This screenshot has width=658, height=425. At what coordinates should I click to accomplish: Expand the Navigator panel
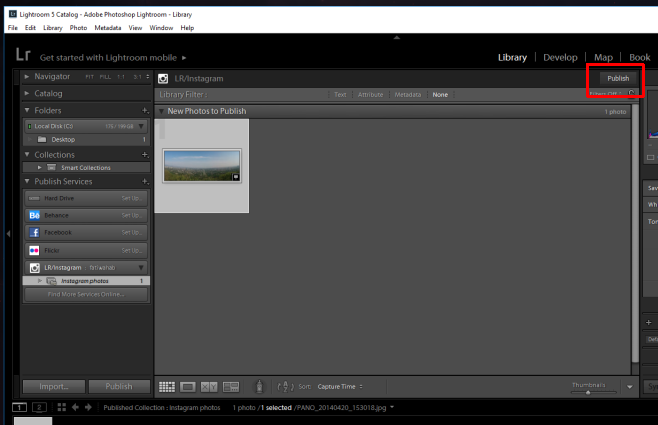click(27, 76)
